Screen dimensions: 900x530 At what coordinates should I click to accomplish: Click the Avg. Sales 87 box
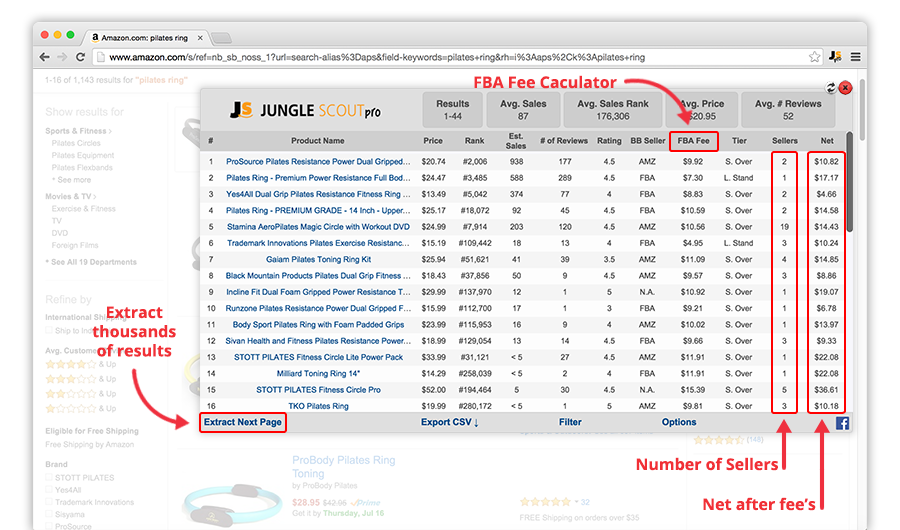pyautogui.click(x=523, y=110)
